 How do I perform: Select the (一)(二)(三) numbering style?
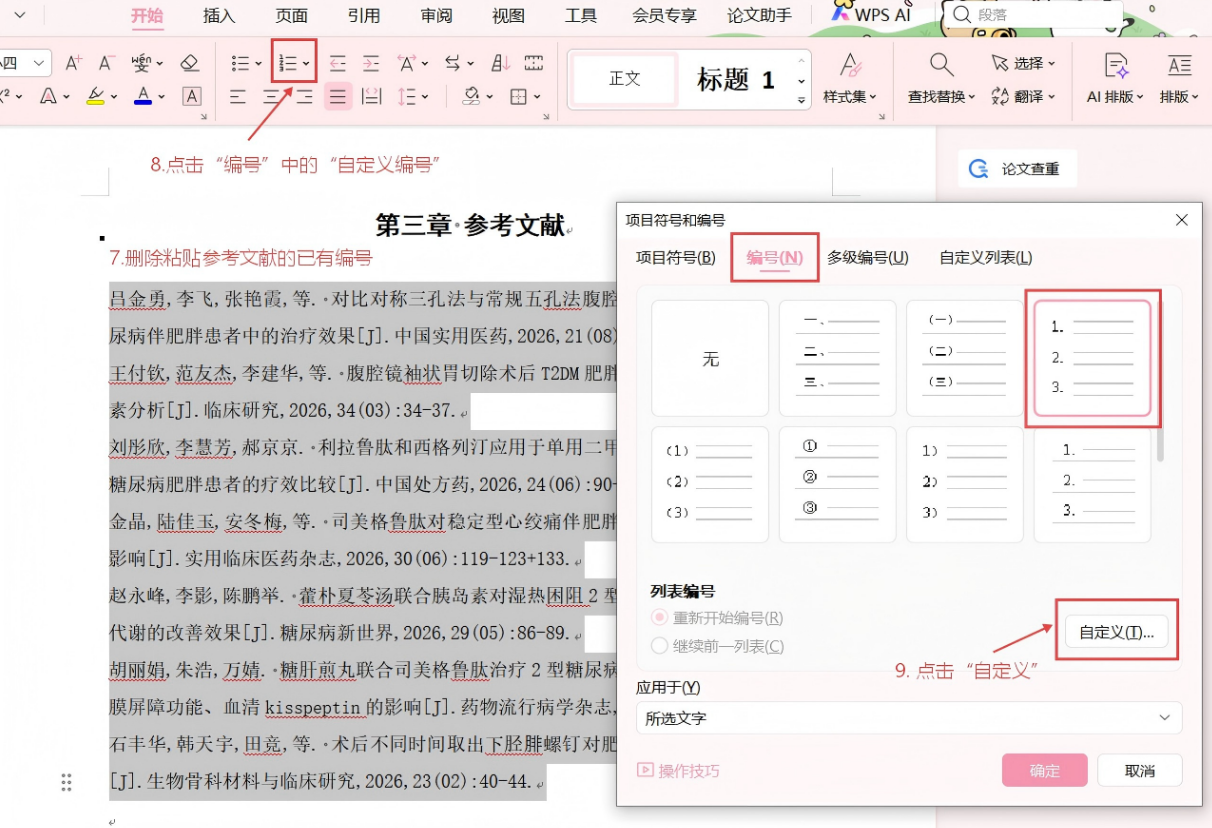(x=965, y=358)
